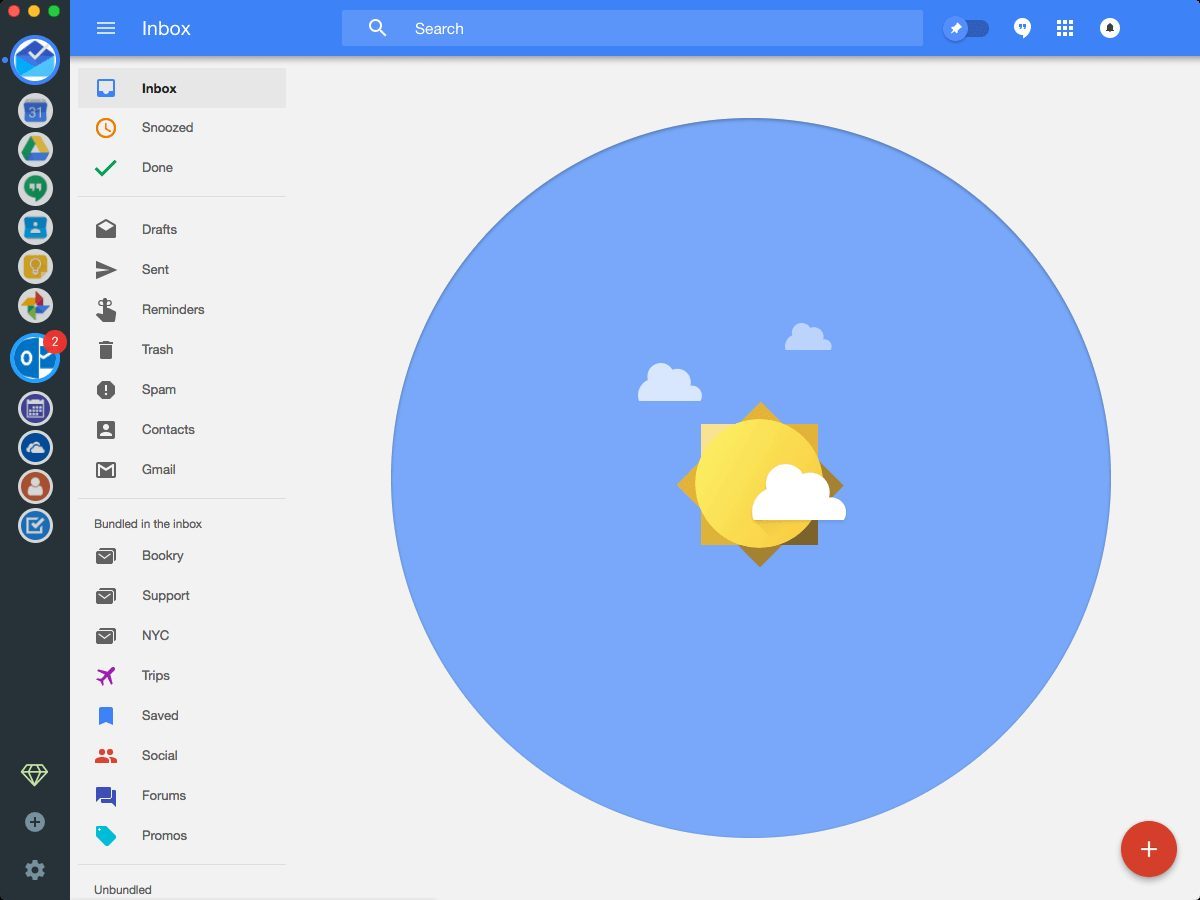
Task: Click the Search input field
Action: 632,28
